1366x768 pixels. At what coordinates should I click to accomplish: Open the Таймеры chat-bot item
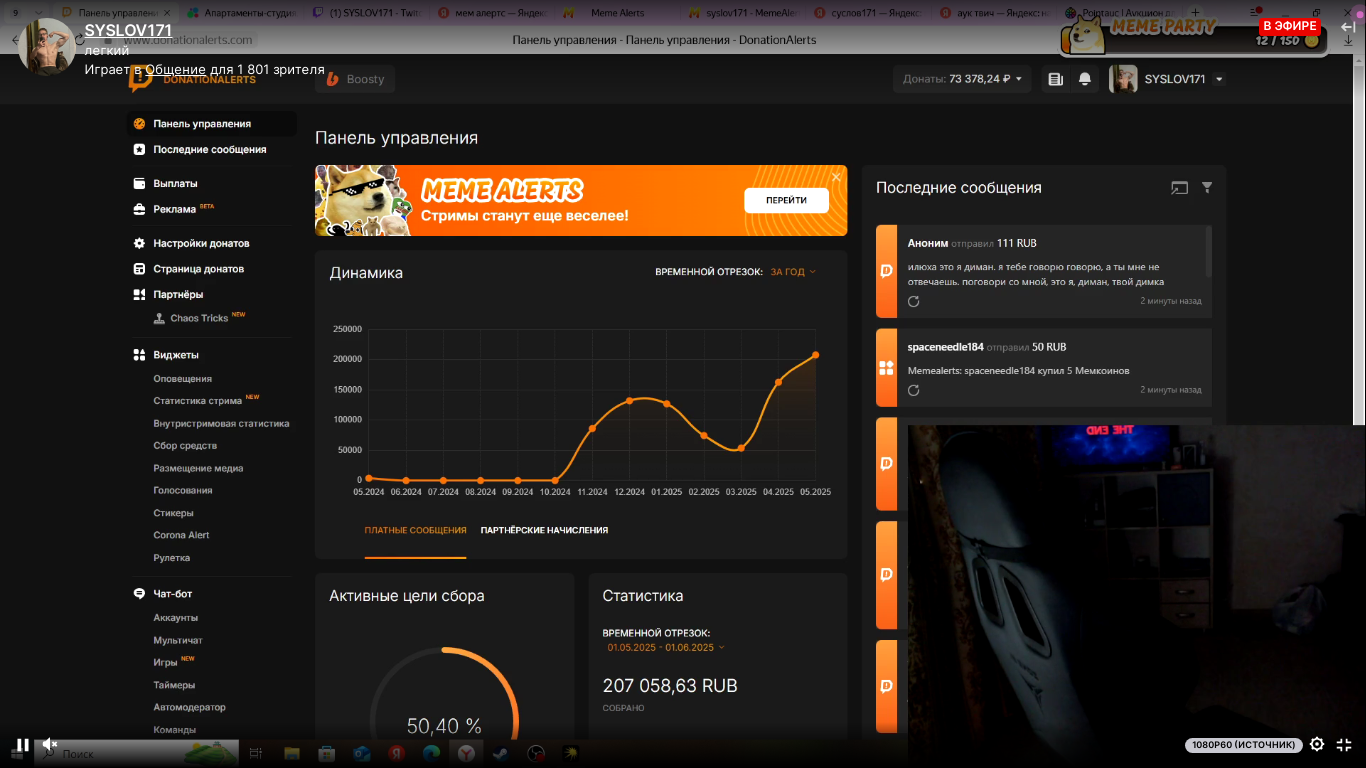tap(174, 685)
